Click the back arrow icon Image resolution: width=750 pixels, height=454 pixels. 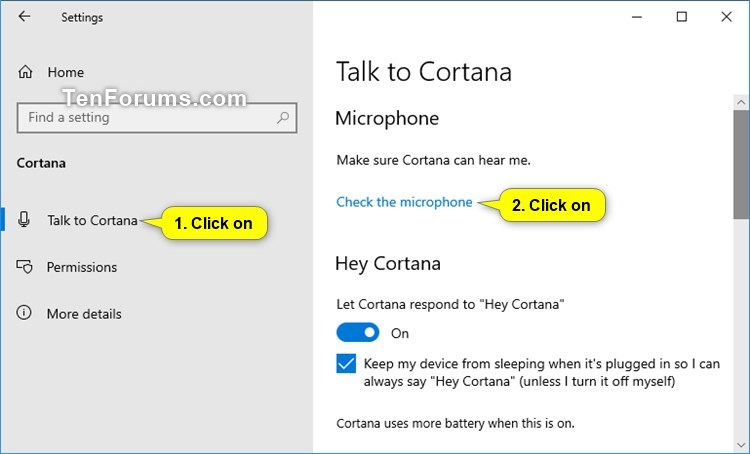click(x=24, y=17)
